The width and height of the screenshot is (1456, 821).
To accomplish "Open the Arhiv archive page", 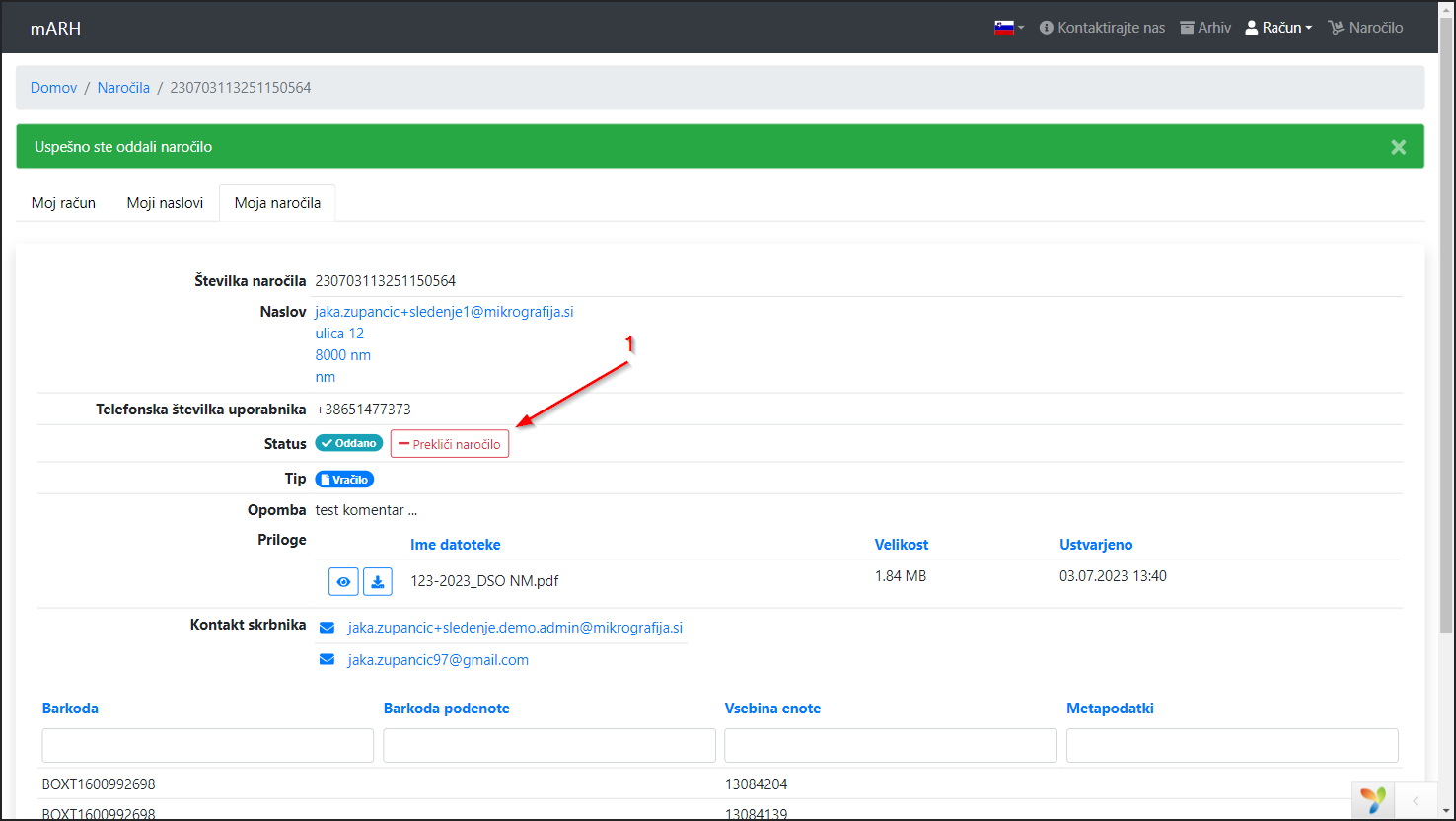I will (1205, 28).
